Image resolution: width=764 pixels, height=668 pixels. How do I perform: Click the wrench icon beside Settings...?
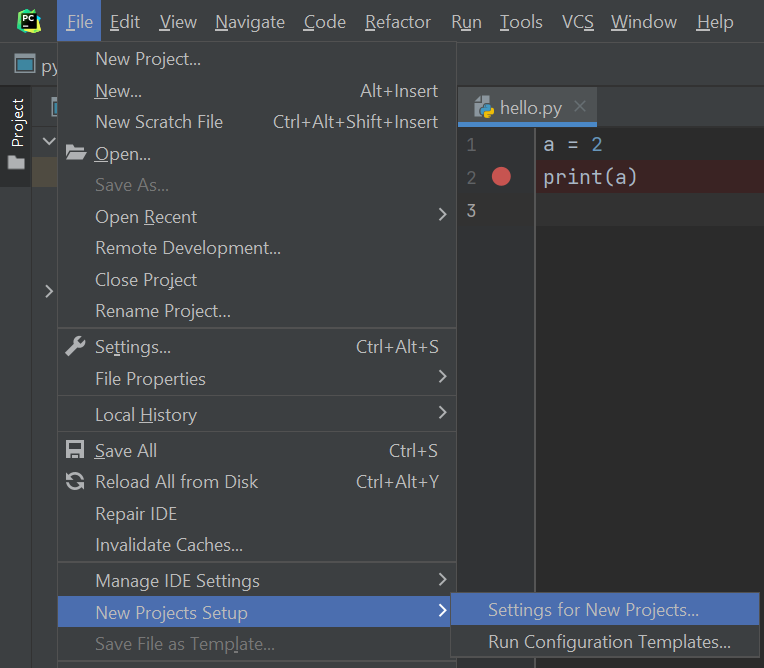[x=76, y=346]
